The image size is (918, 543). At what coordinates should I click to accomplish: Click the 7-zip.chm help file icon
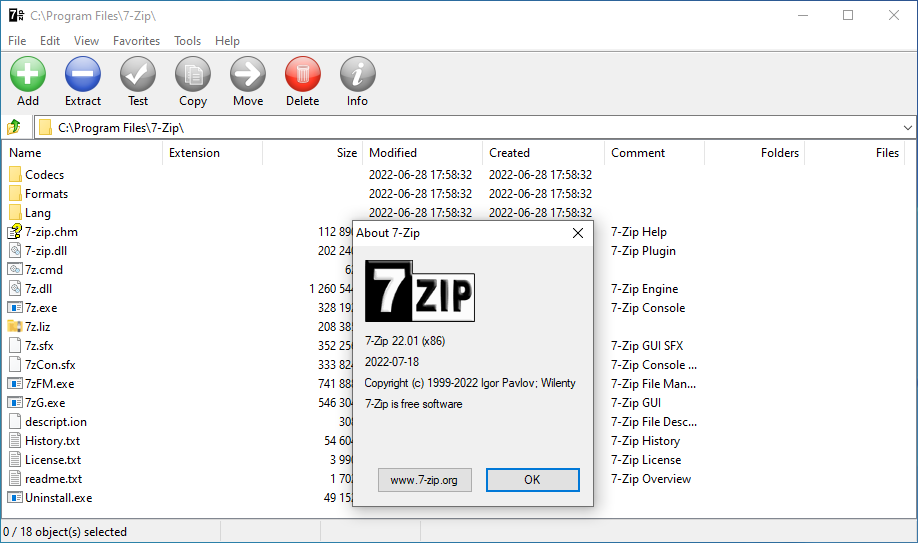pos(15,231)
